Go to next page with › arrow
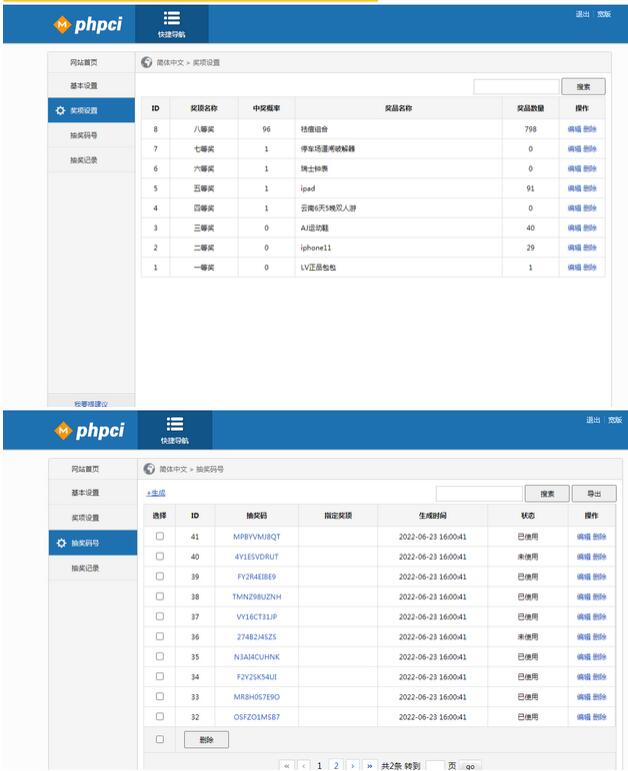 [353, 766]
